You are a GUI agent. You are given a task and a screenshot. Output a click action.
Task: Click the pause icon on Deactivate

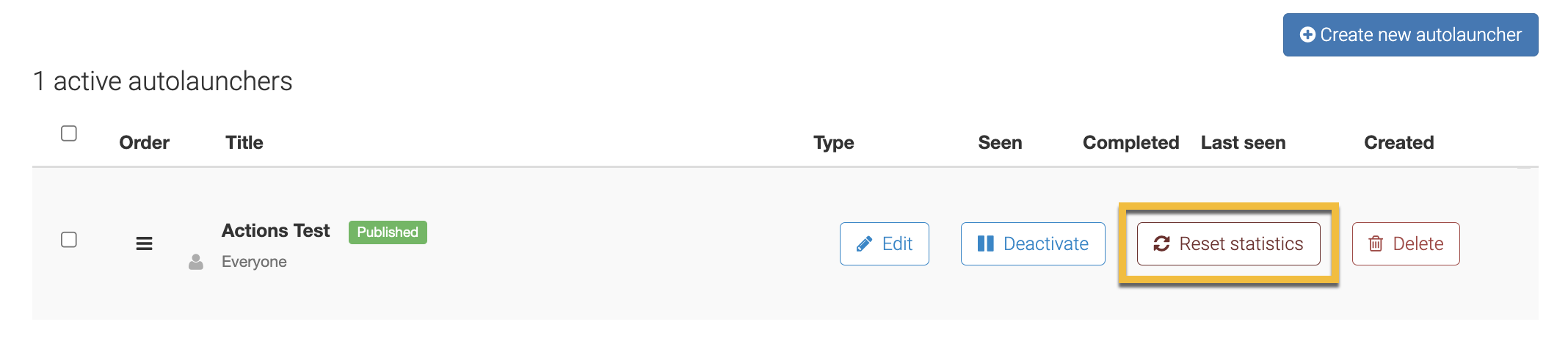click(985, 243)
